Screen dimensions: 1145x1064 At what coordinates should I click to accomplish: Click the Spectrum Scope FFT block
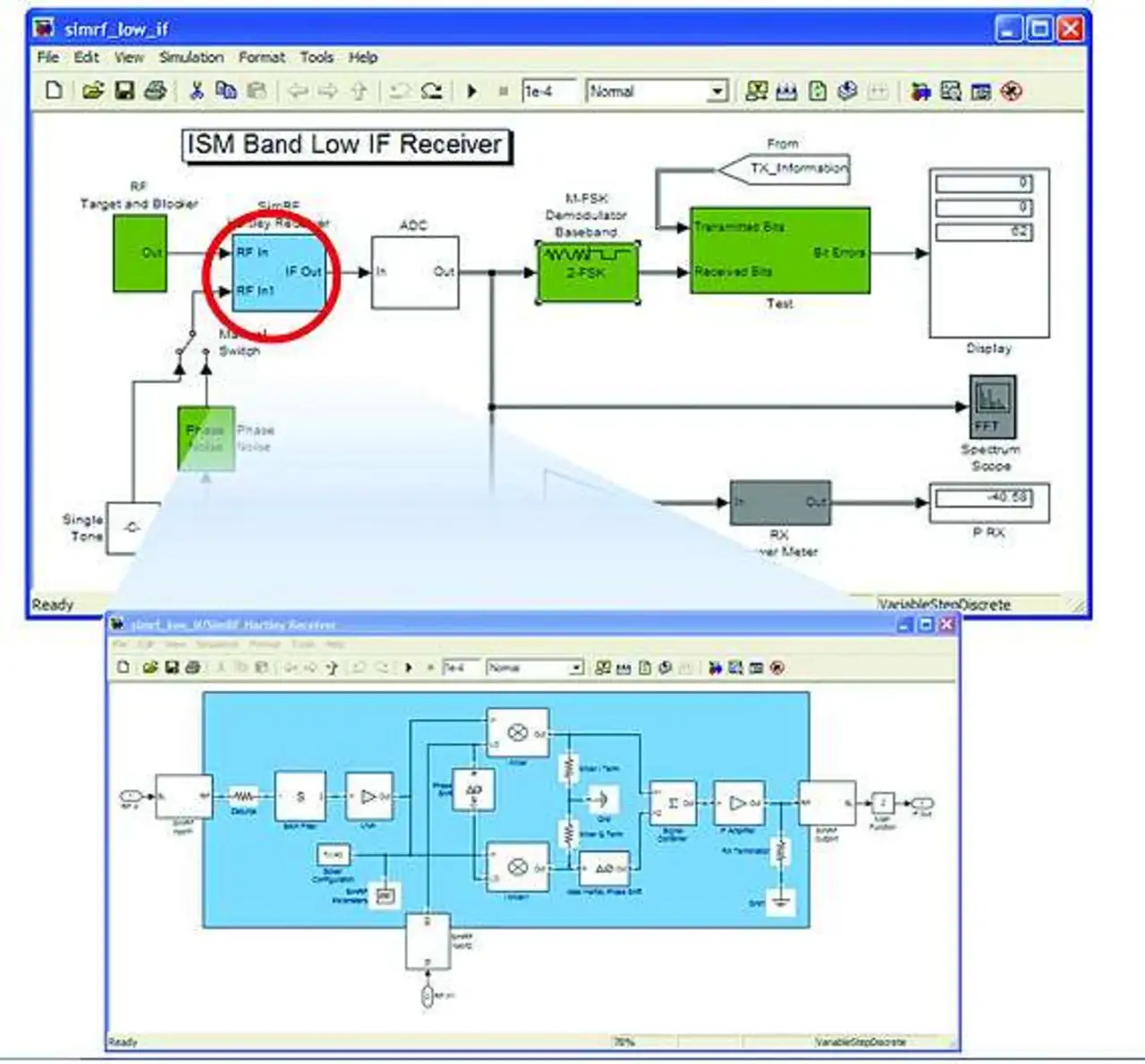pos(992,407)
